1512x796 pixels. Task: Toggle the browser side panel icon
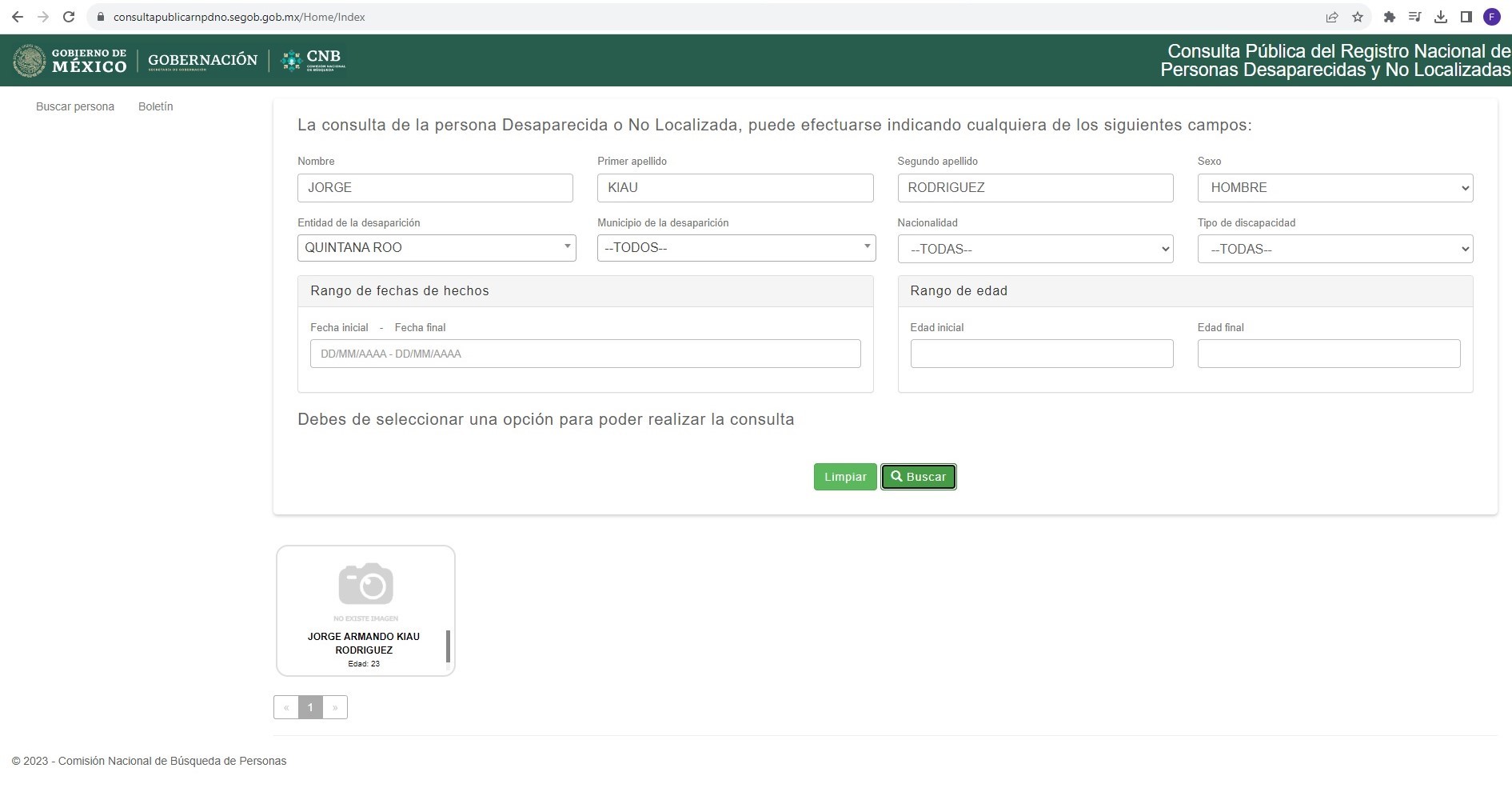1466,17
